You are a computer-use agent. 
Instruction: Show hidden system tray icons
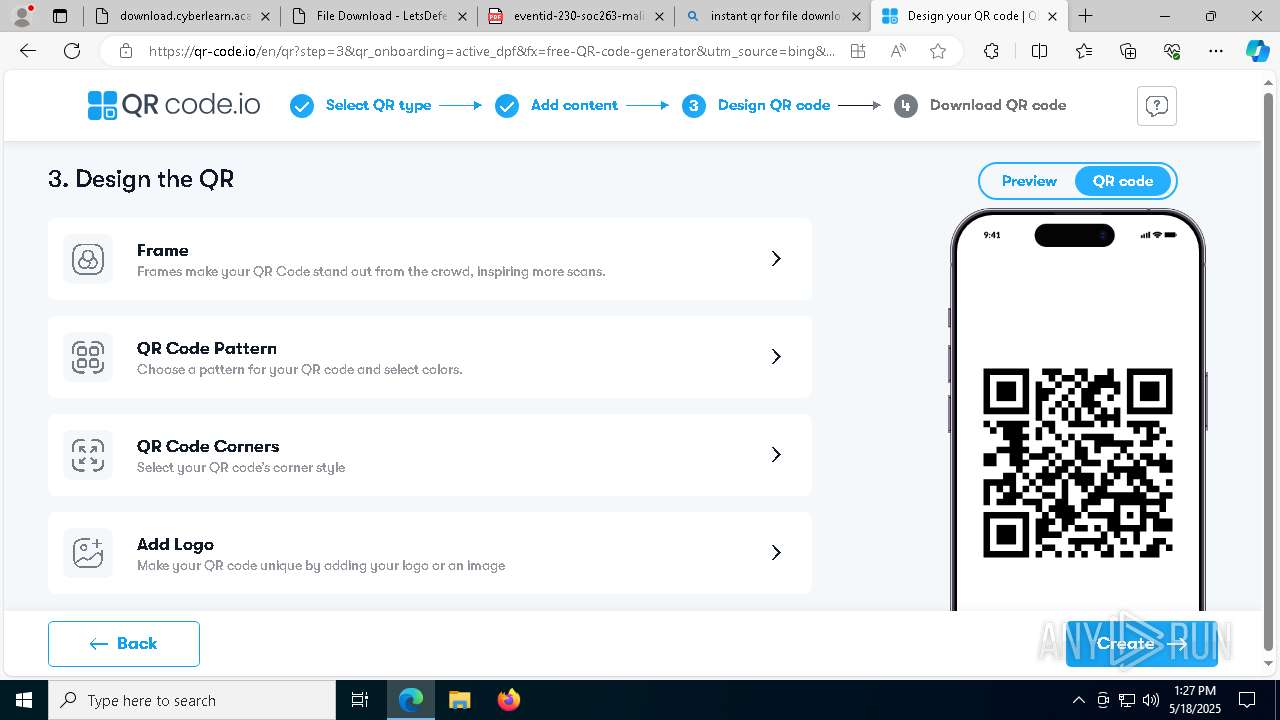tap(1078, 700)
